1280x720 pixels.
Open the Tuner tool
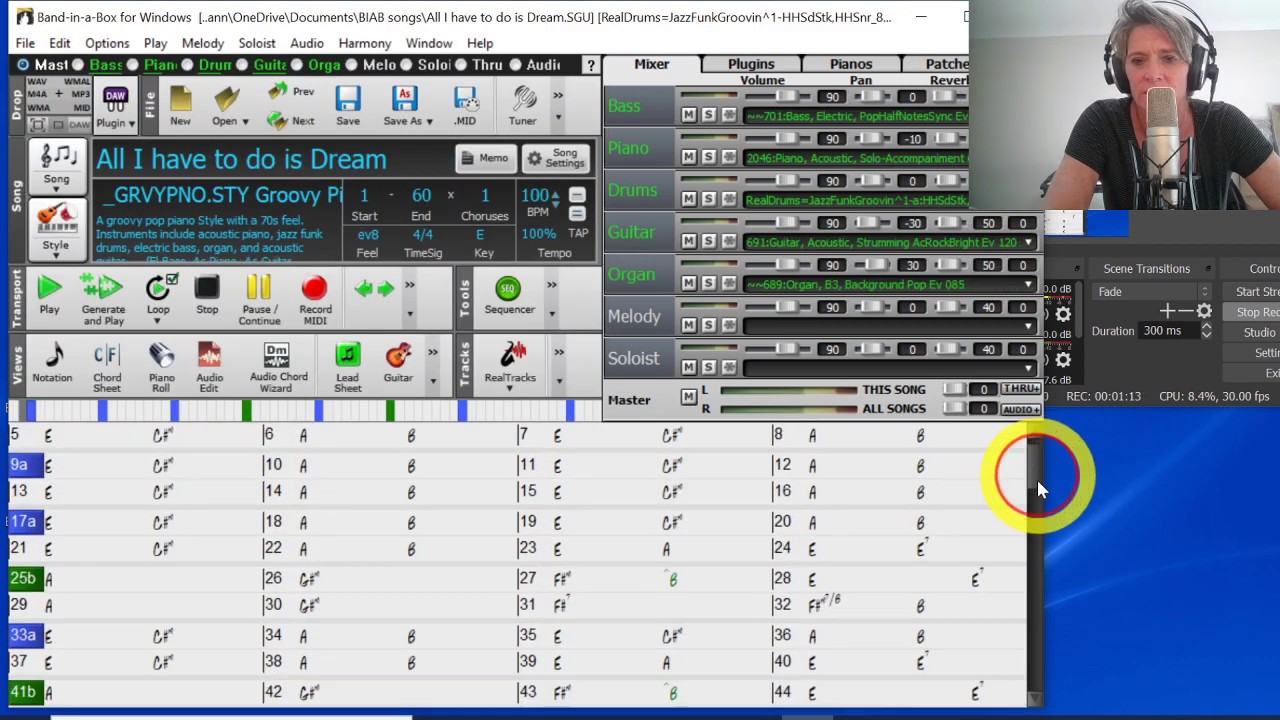522,106
